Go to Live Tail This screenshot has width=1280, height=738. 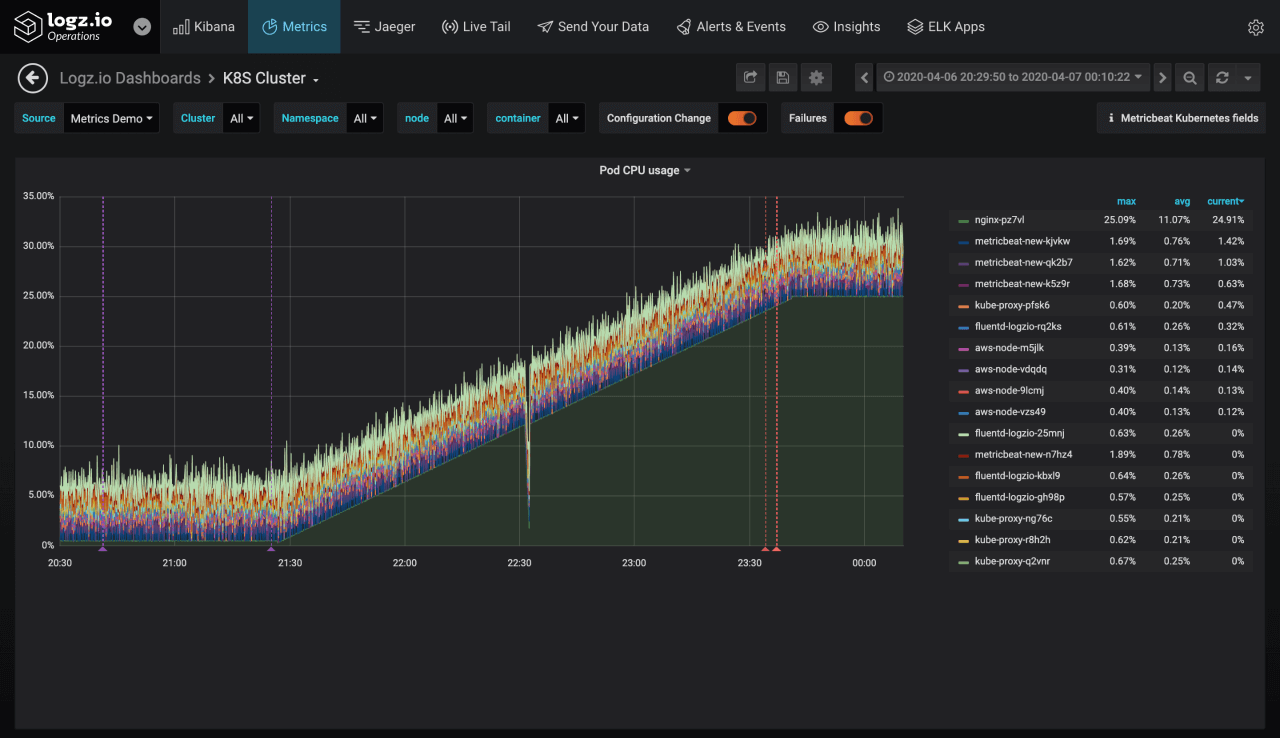click(476, 27)
